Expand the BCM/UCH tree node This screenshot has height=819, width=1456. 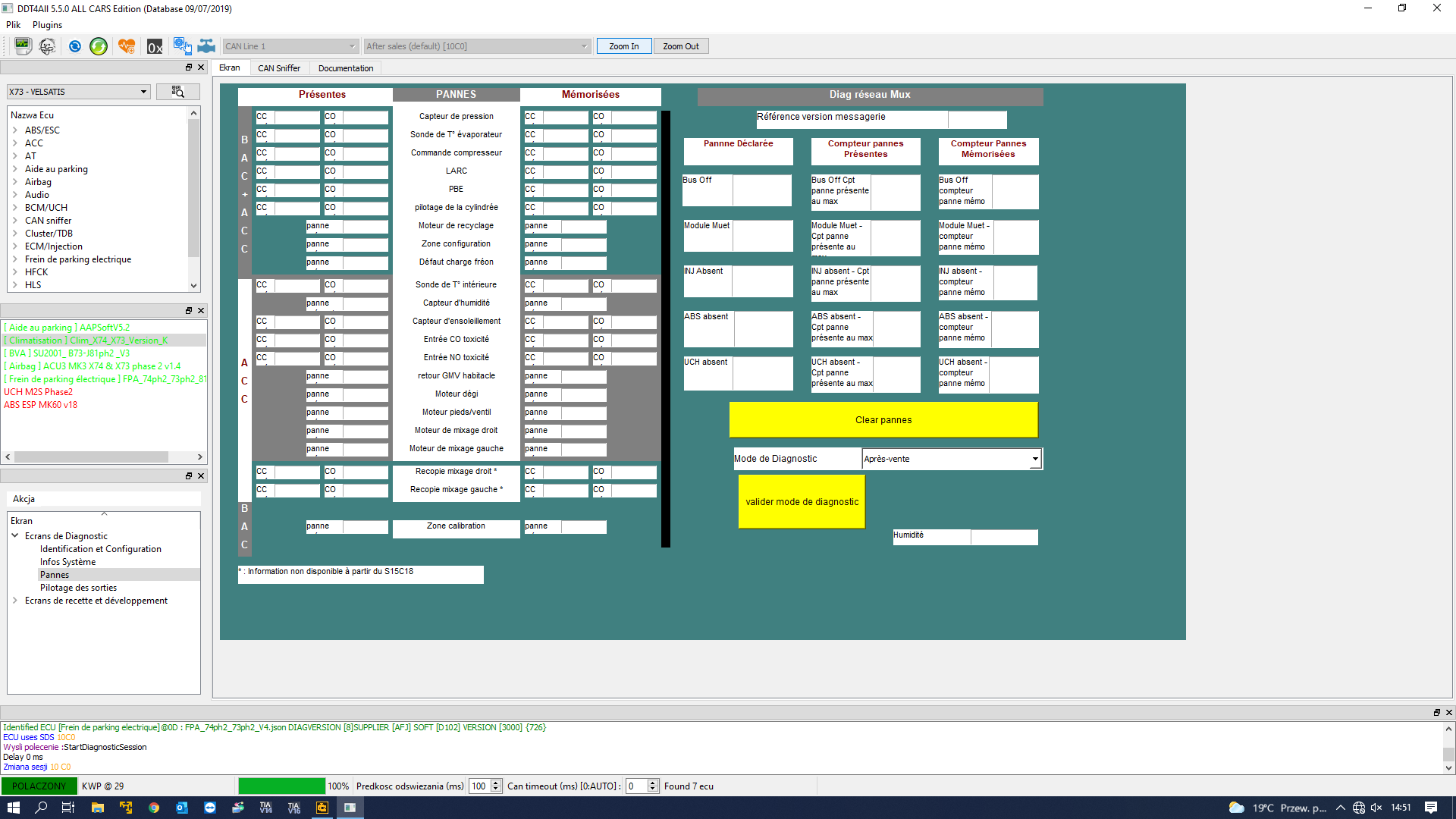click(x=15, y=208)
